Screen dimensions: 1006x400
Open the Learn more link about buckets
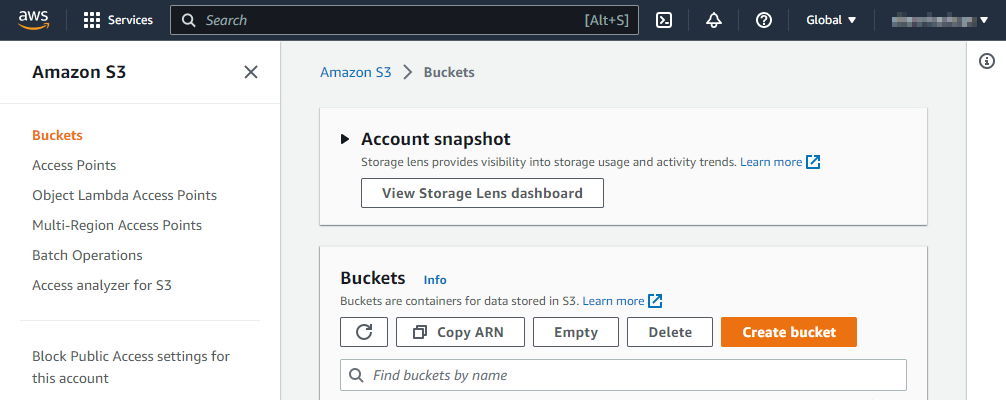[x=613, y=300]
